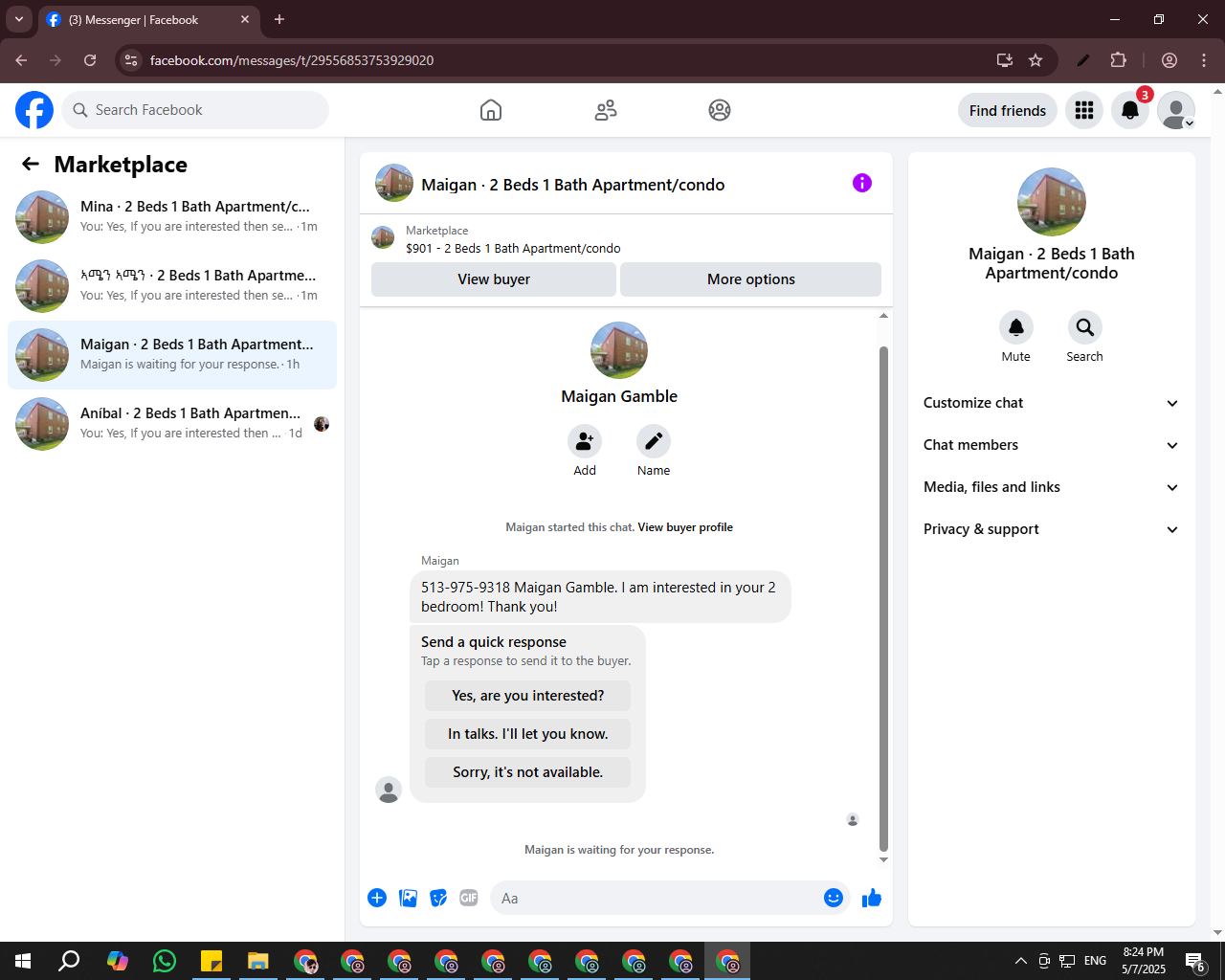The height and width of the screenshot is (980, 1225).
Task: Reload the page
Action: point(90,60)
